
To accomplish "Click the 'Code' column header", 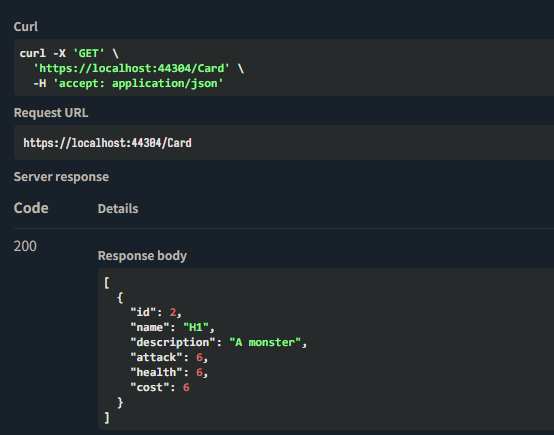I will tap(31, 208).
